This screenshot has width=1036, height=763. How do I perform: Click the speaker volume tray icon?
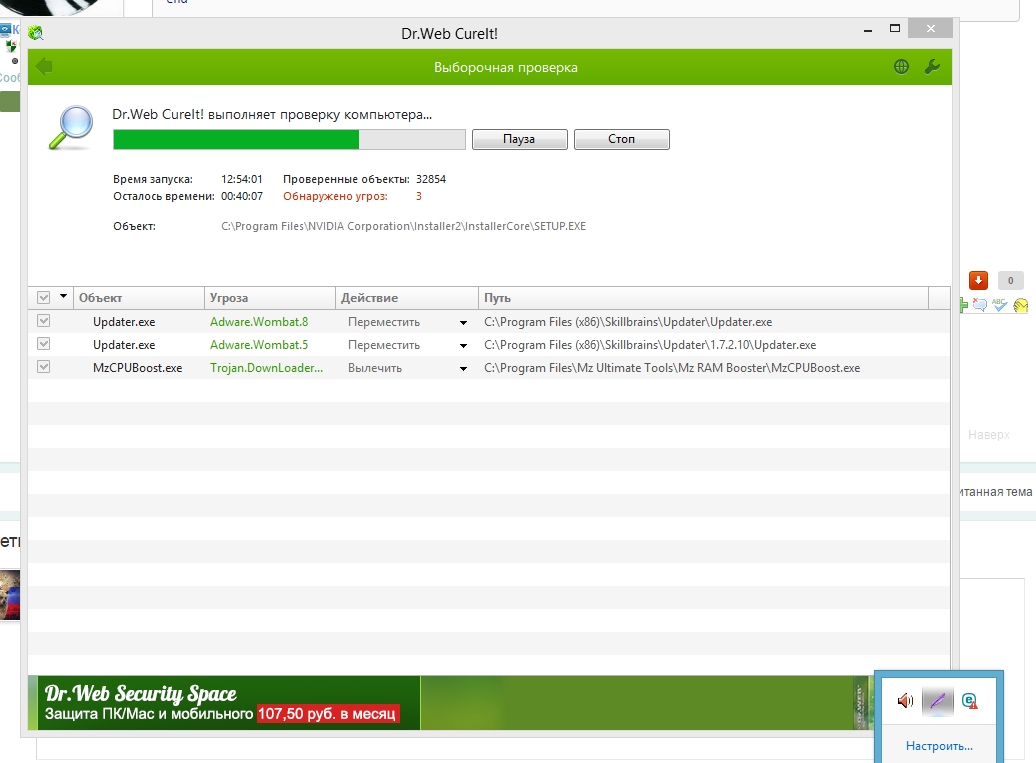(x=905, y=701)
